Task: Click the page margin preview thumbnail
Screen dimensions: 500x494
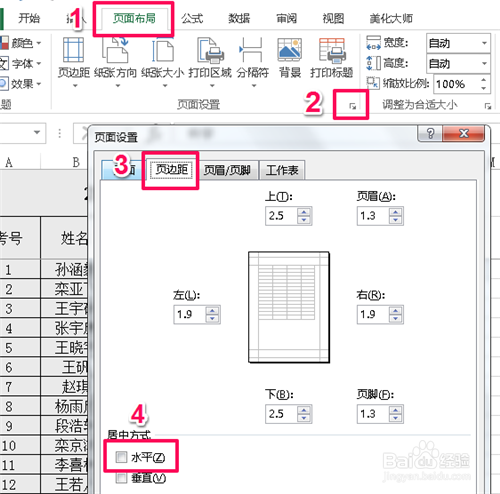Action: coord(289,307)
